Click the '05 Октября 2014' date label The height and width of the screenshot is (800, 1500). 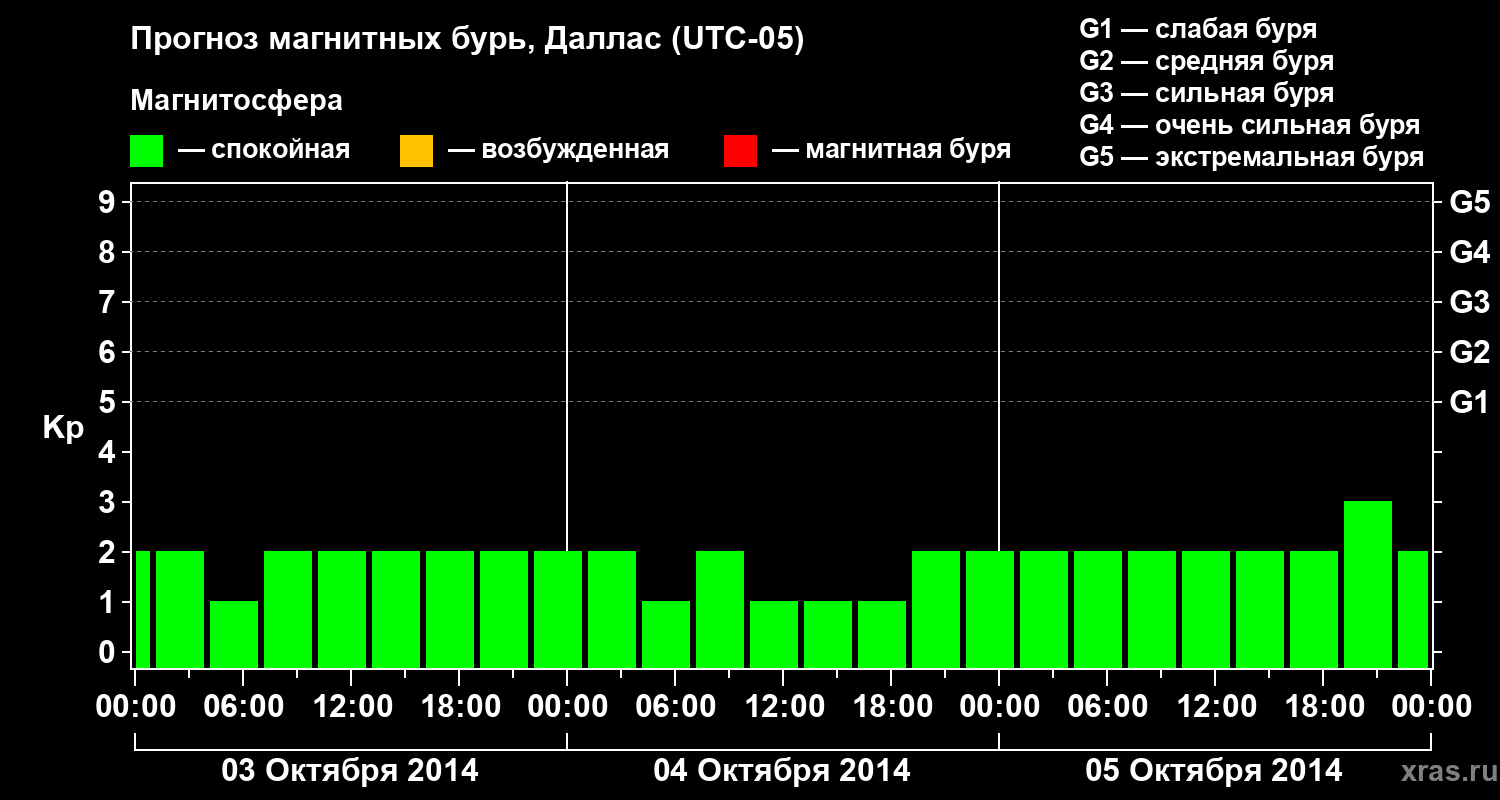(1214, 771)
